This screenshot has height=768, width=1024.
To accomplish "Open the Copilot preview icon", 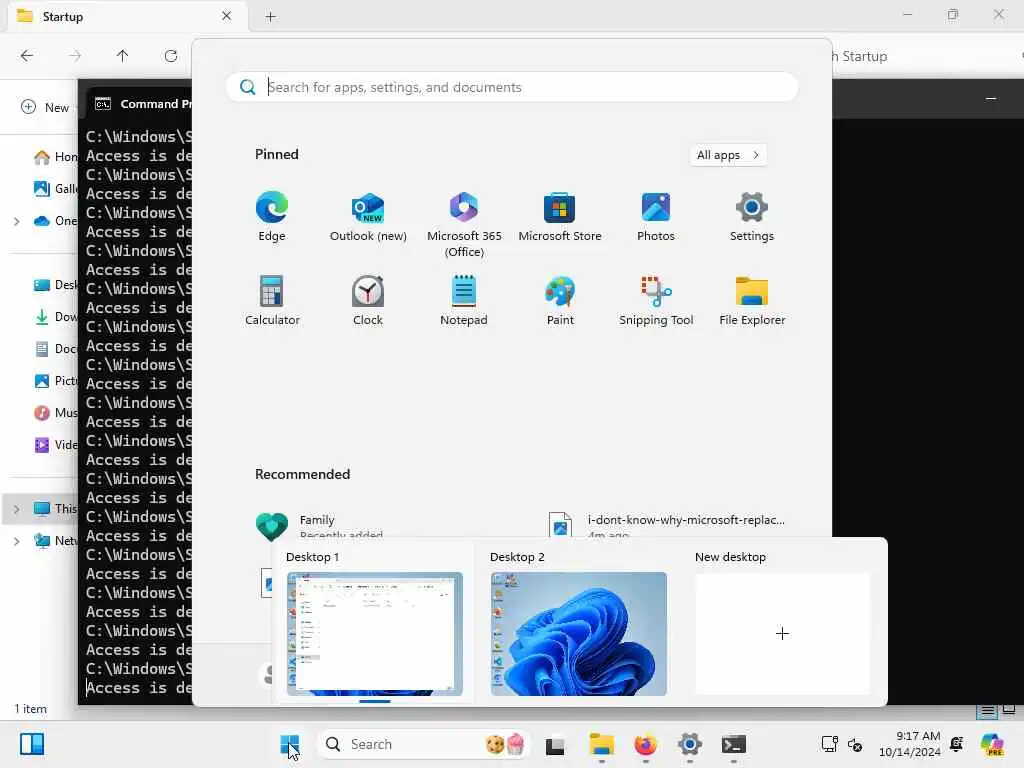I will 992,744.
